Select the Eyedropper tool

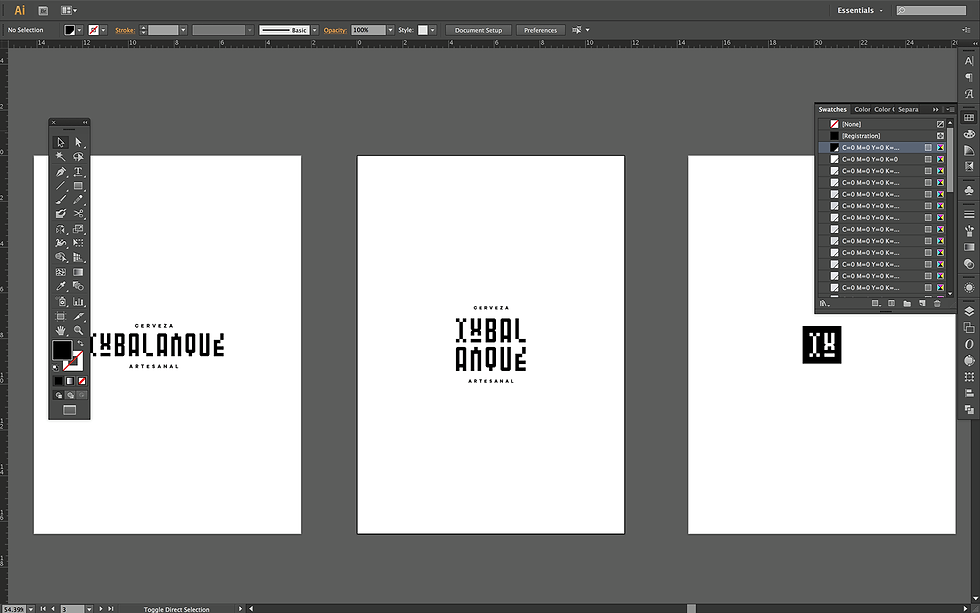tap(61, 286)
